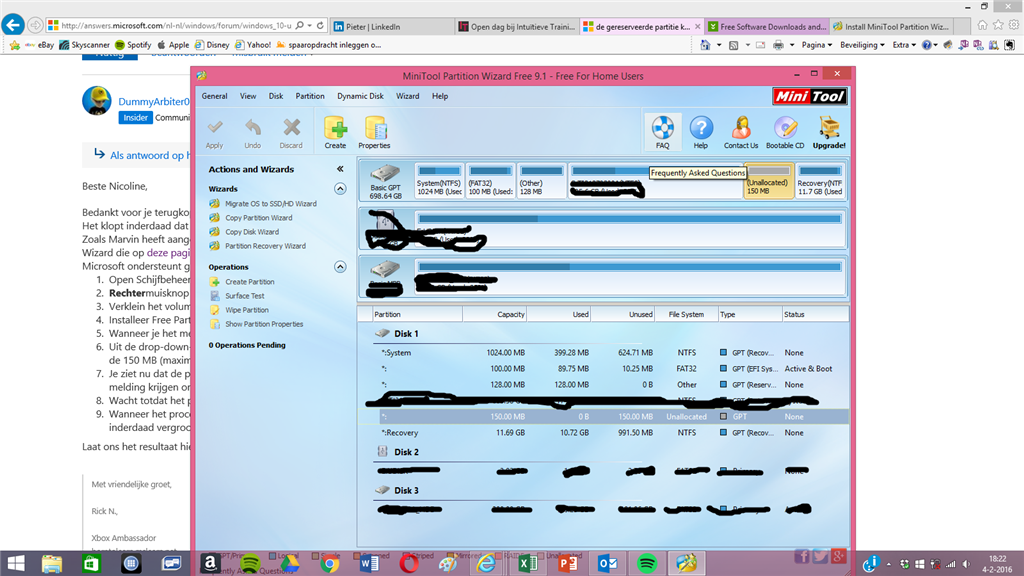Open the Dynamic Disk menu

360,96
